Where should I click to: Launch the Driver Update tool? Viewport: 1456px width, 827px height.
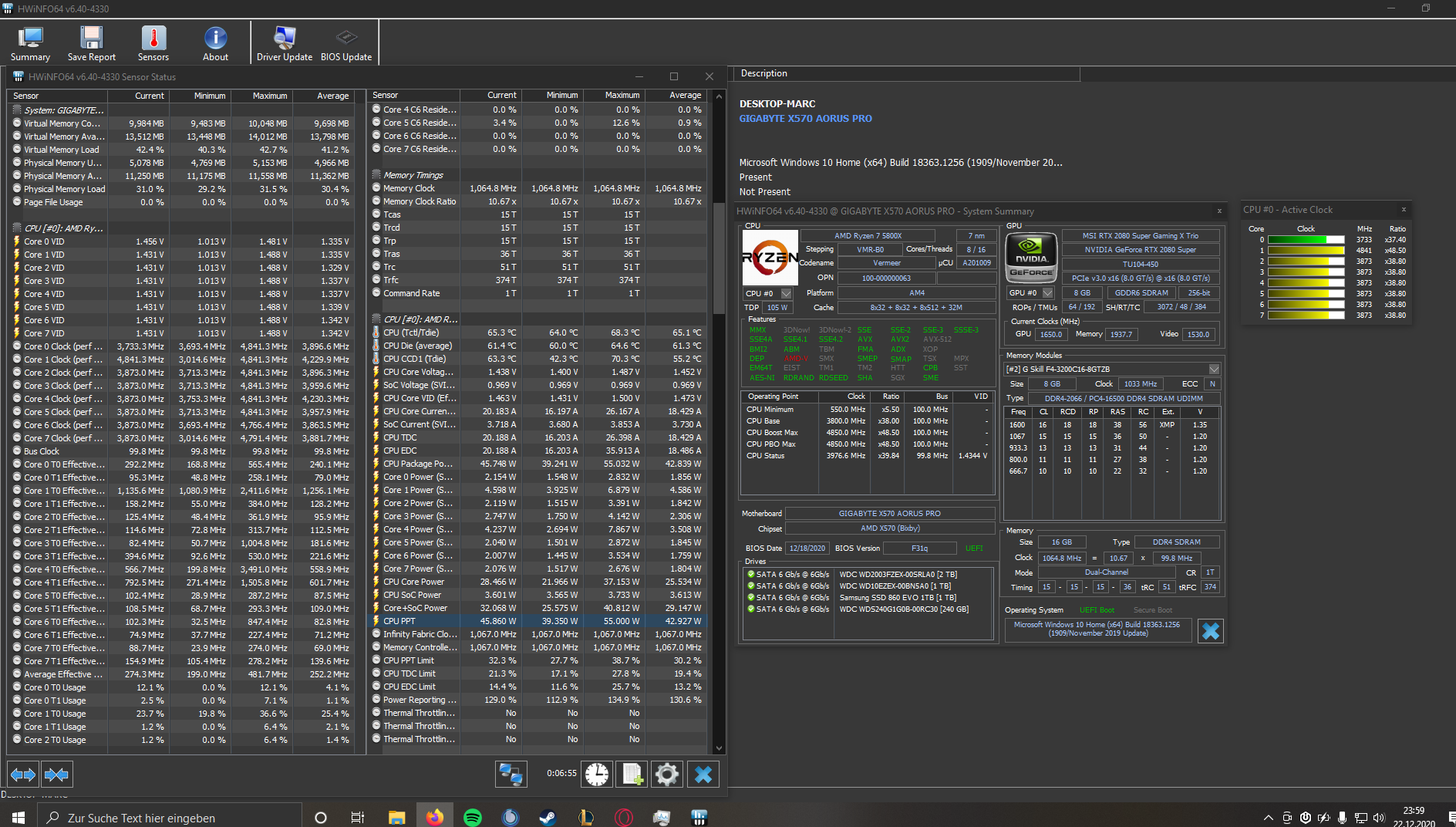tap(285, 43)
